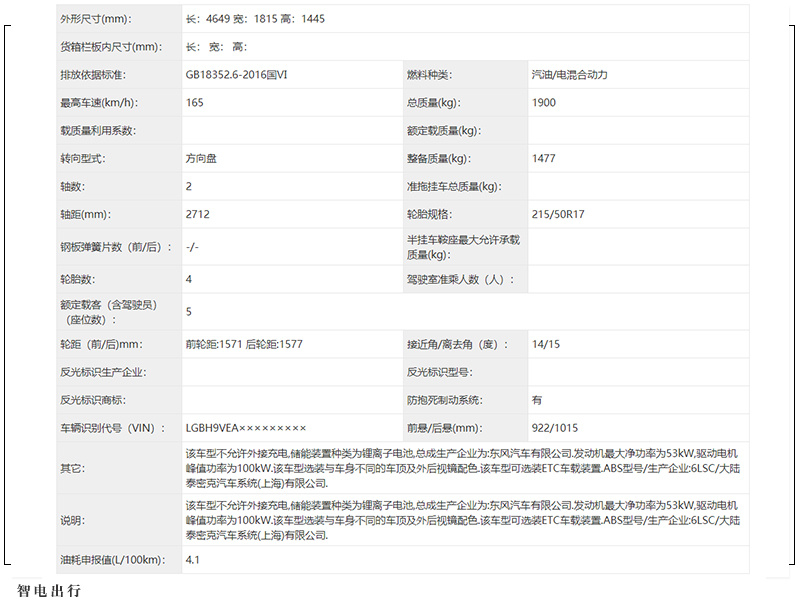Viewport: 800px width, 600px height.
Task: Click the 货箱栏板内尺寸(mm) label
Action: coord(111,47)
